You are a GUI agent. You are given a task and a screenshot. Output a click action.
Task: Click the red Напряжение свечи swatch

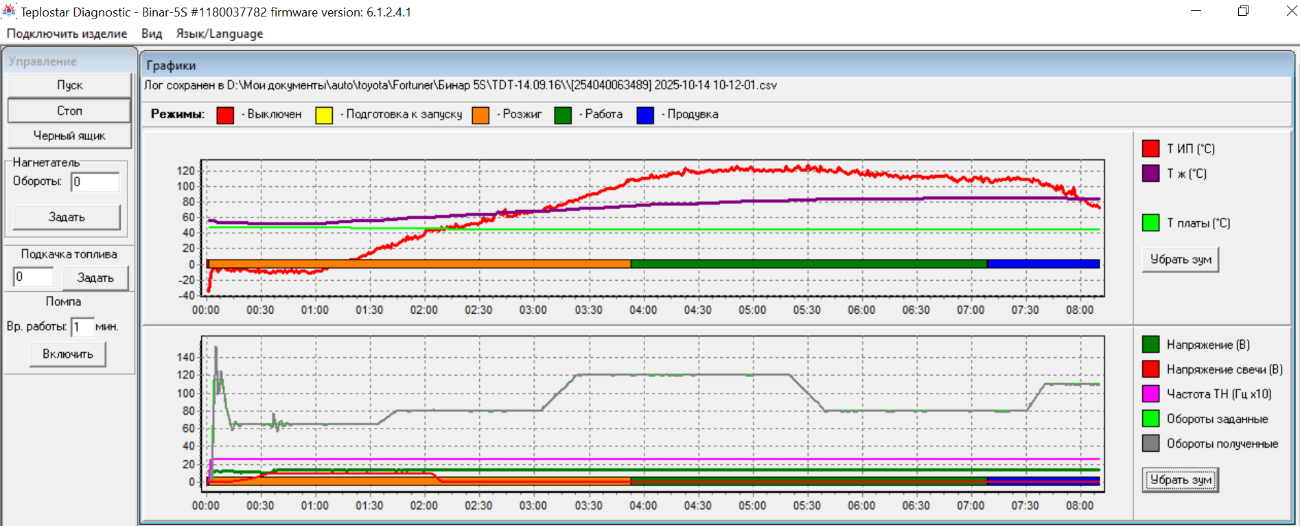pyautogui.click(x=1150, y=370)
